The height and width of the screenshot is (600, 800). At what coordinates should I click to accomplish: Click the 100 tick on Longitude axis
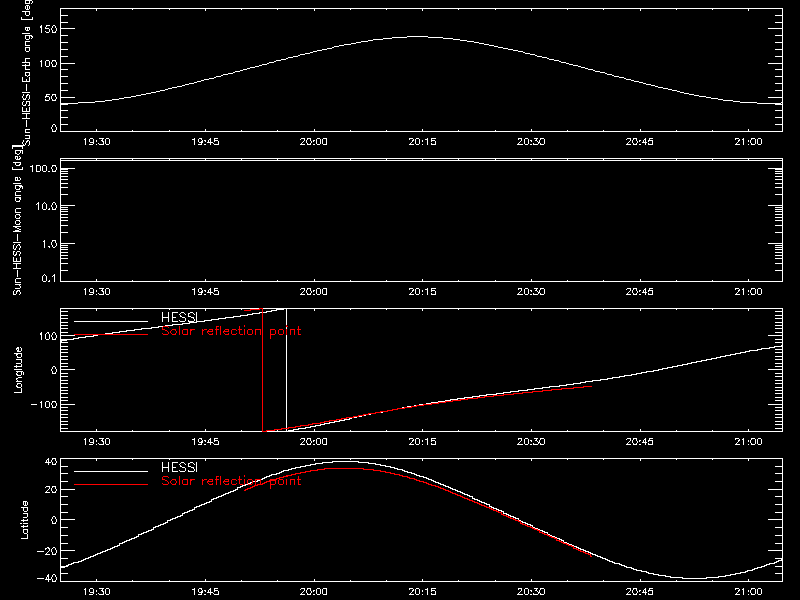(47, 336)
